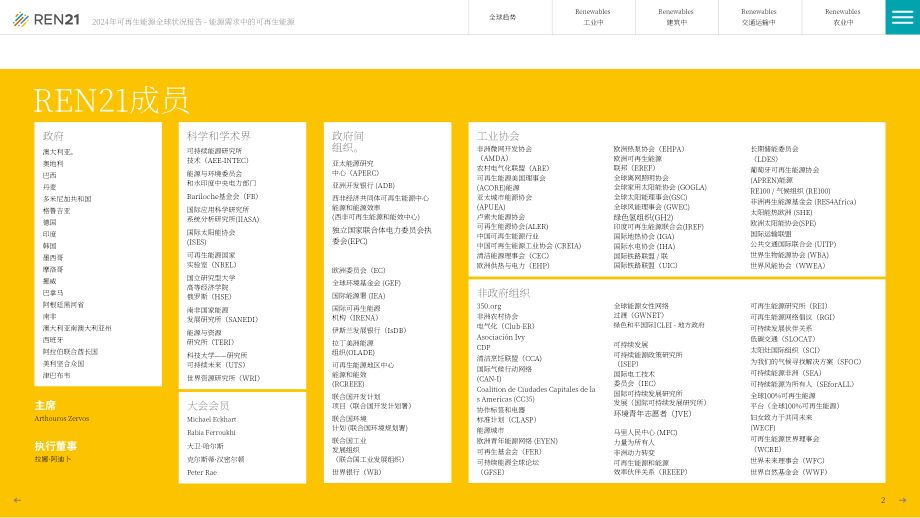Click 绿色氢组织 (GH2) entry
Viewport: 920px width, 518px height.
tap(643, 217)
